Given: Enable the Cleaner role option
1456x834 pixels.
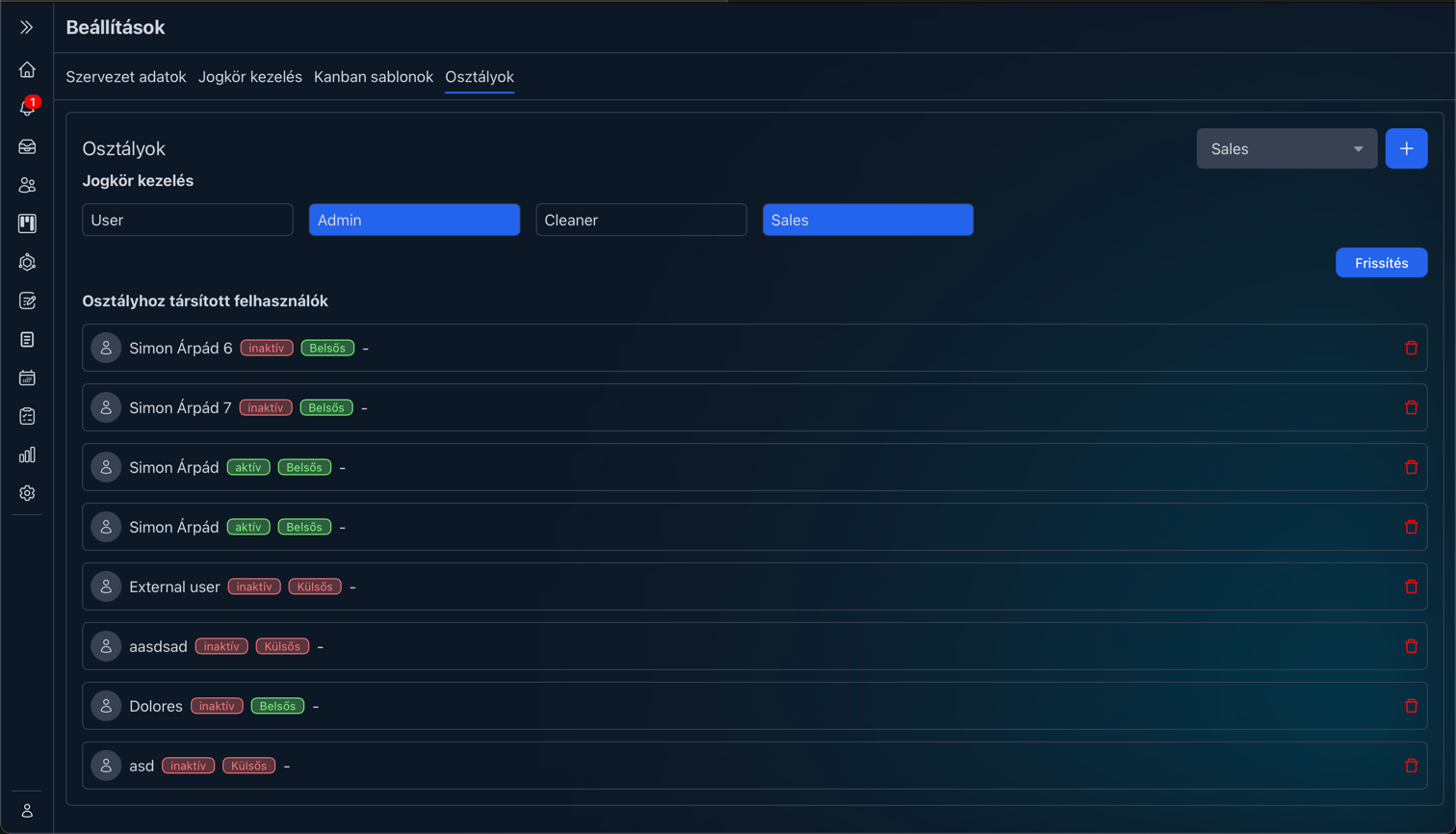Looking at the screenshot, I should pyautogui.click(x=641, y=220).
